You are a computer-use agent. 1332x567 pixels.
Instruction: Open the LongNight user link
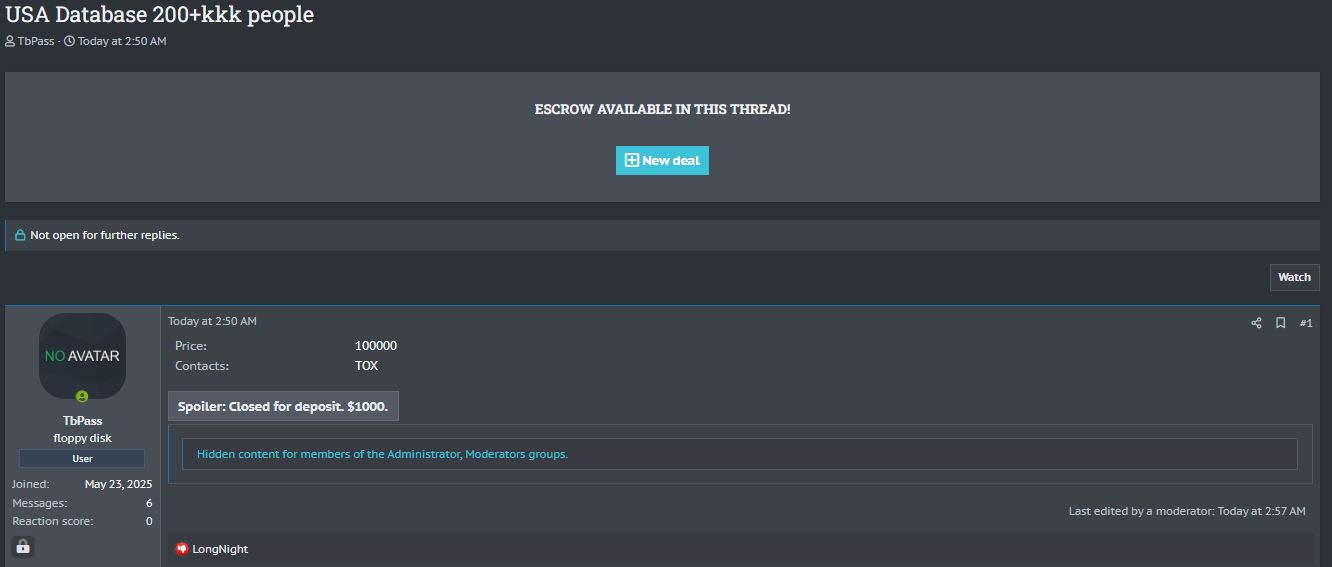click(220, 549)
